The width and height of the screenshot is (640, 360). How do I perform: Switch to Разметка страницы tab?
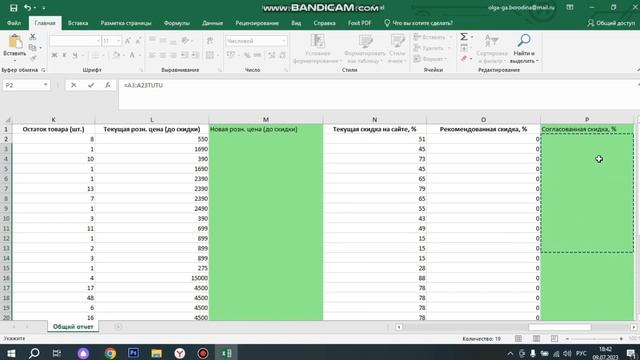pos(126,23)
